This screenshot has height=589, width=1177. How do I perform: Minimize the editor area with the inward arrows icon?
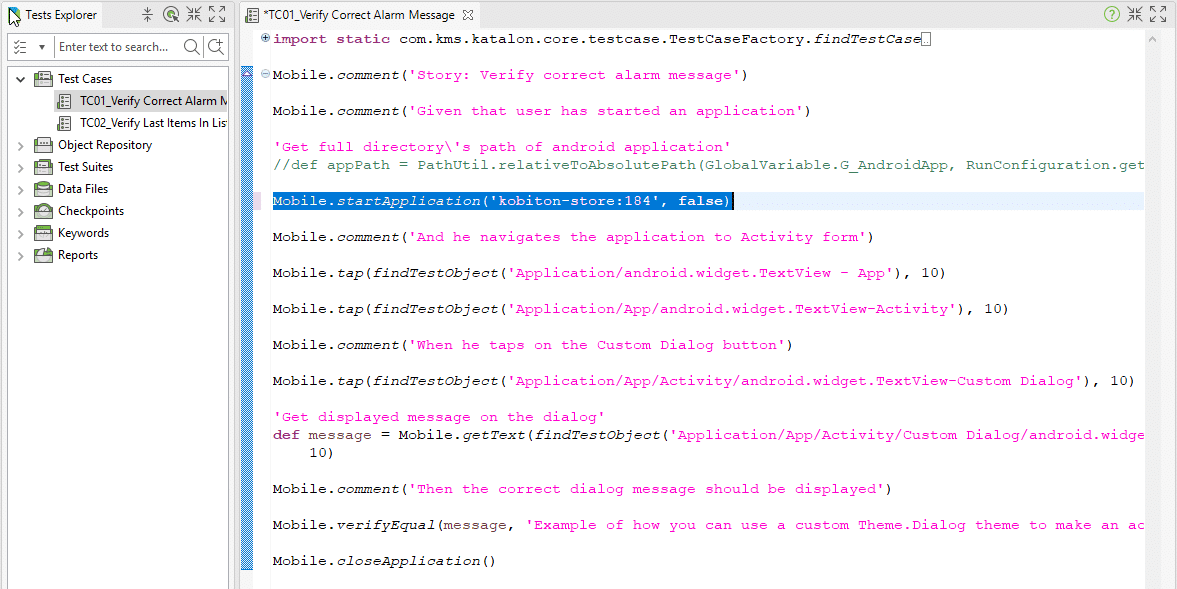point(1135,14)
